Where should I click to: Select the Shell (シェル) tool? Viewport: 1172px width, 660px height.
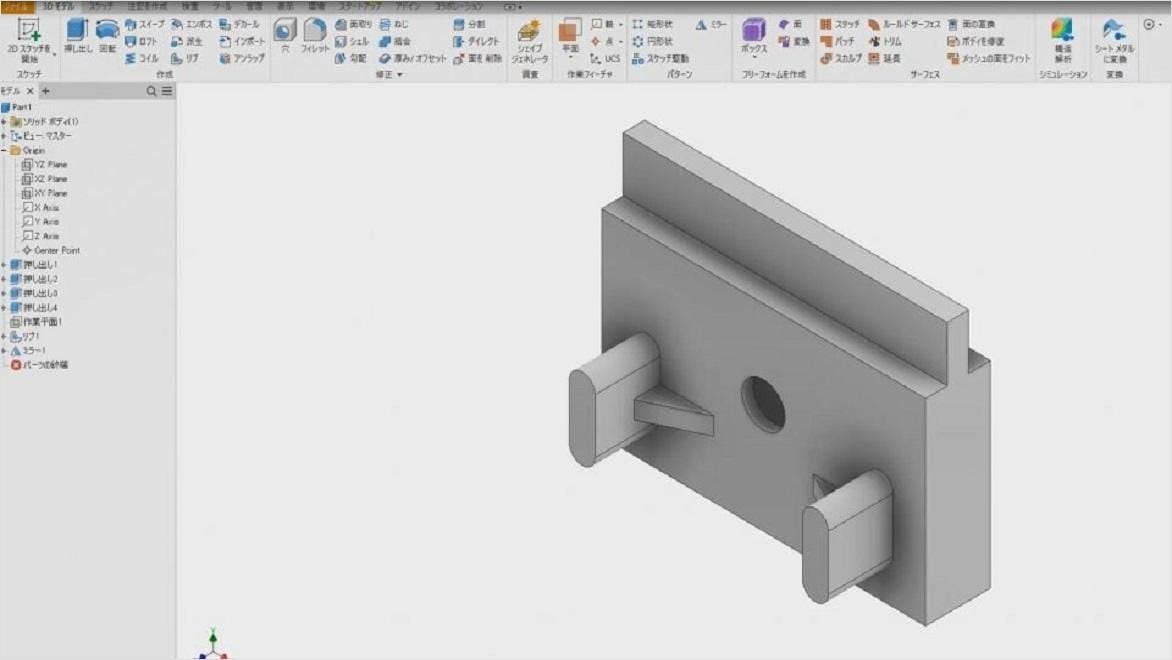pos(351,41)
